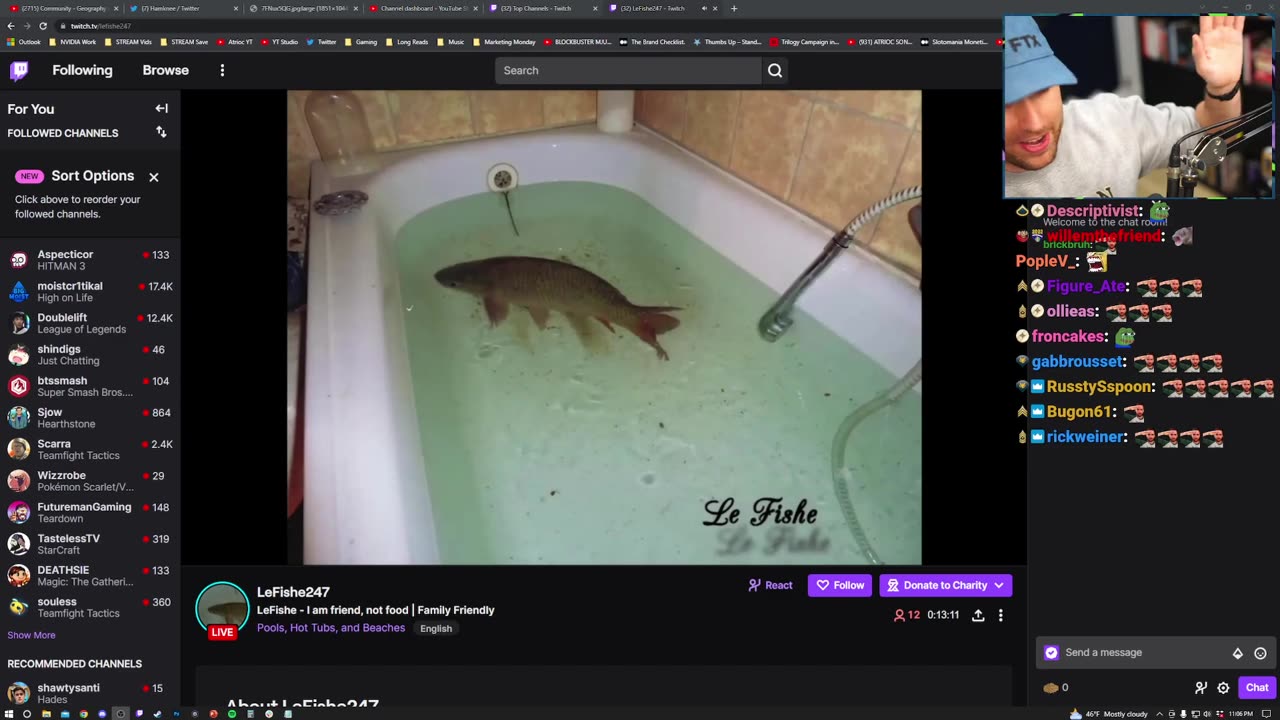Click the Le Fishe video stream
Image resolution: width=1280 pixels, height=720 pixels.
tap(604, 327)
